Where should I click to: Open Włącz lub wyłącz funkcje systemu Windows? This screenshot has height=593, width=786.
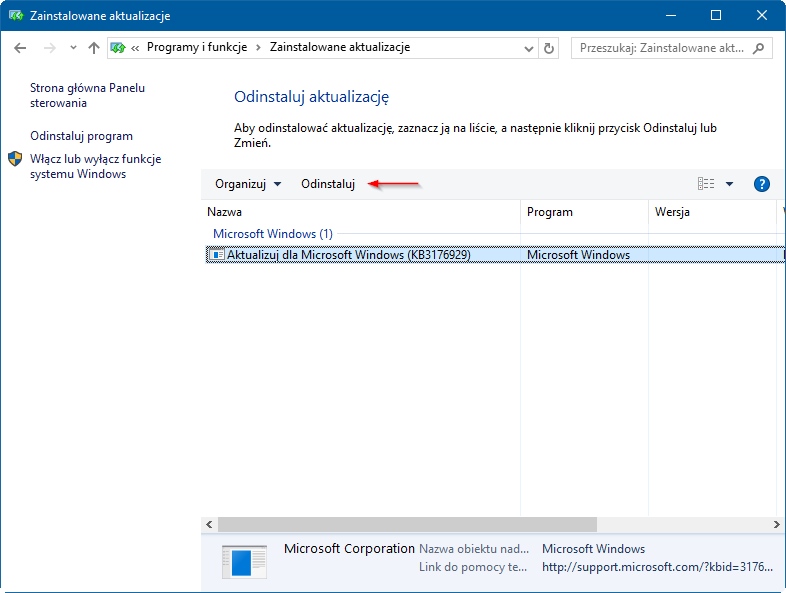click(95, 166)
